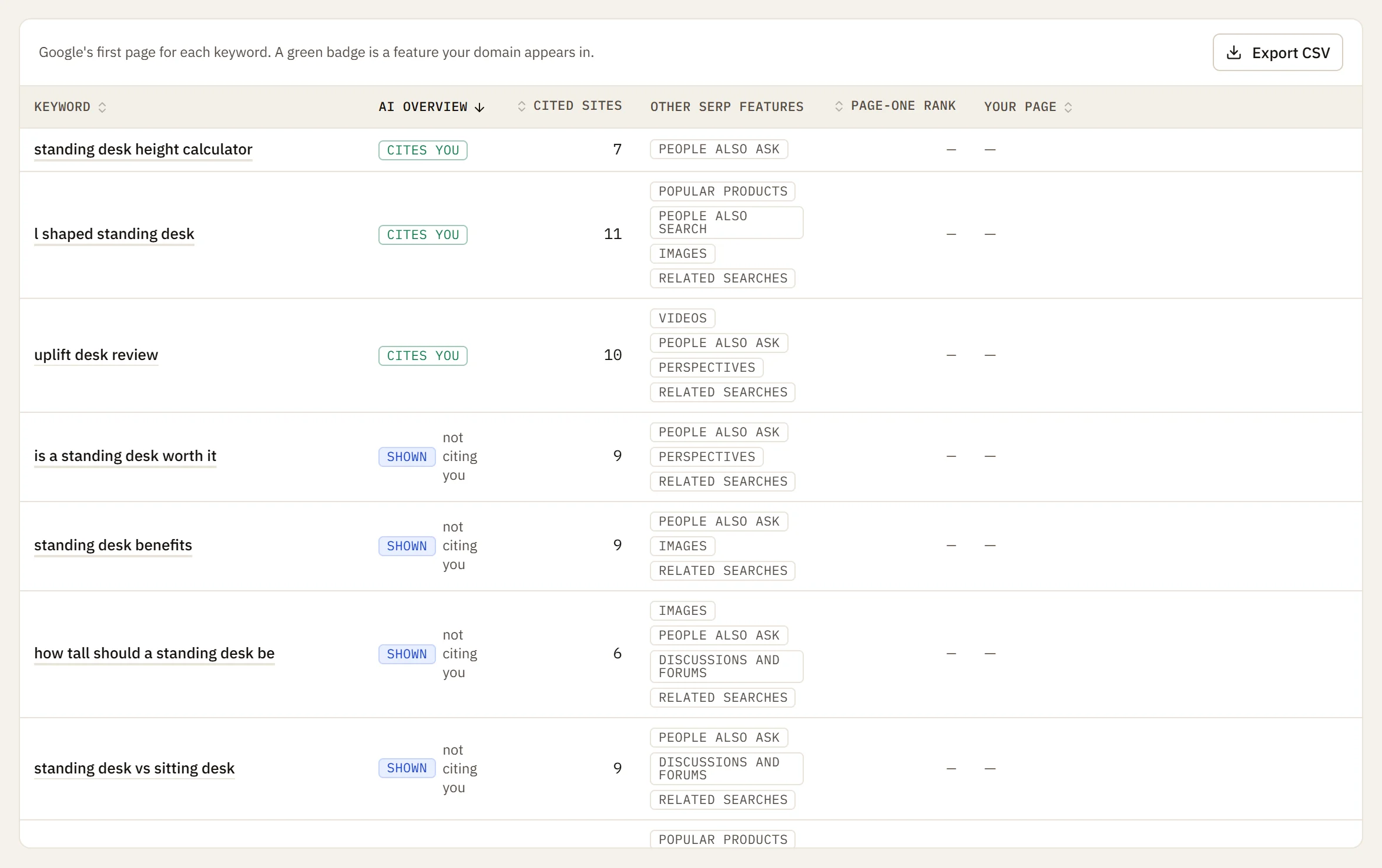Click cited sites value 11 for l shaped desk
This screenshot has width=1382, height=868.
point(613,234)
